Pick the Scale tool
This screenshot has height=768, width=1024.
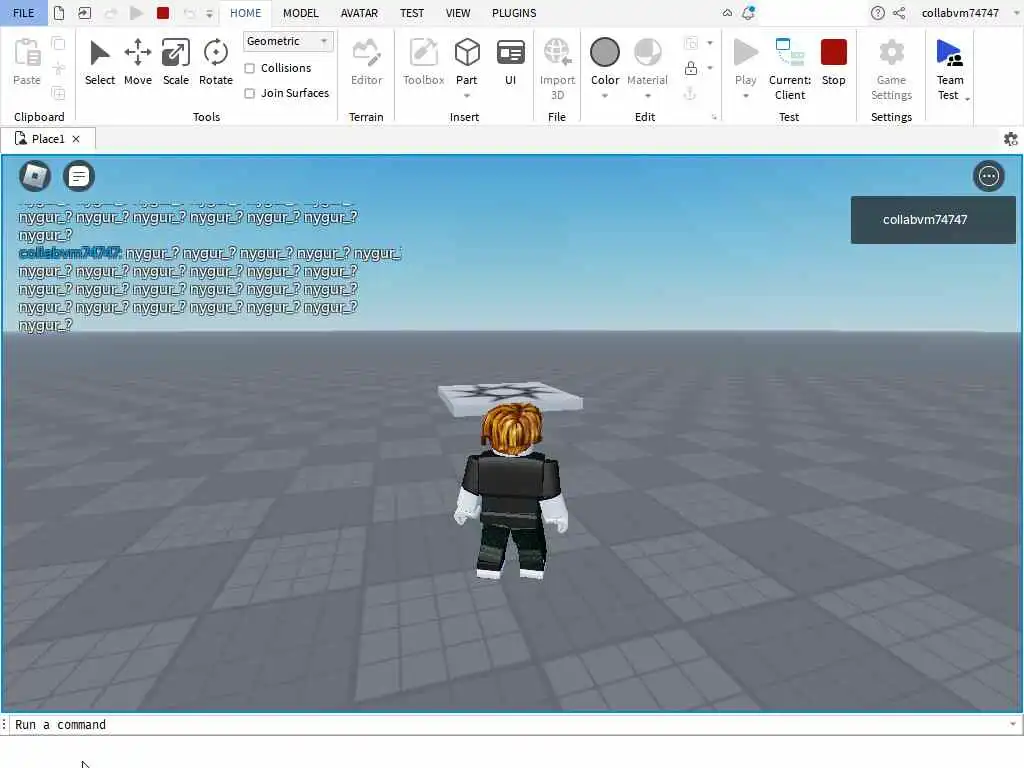pos(176,62)
